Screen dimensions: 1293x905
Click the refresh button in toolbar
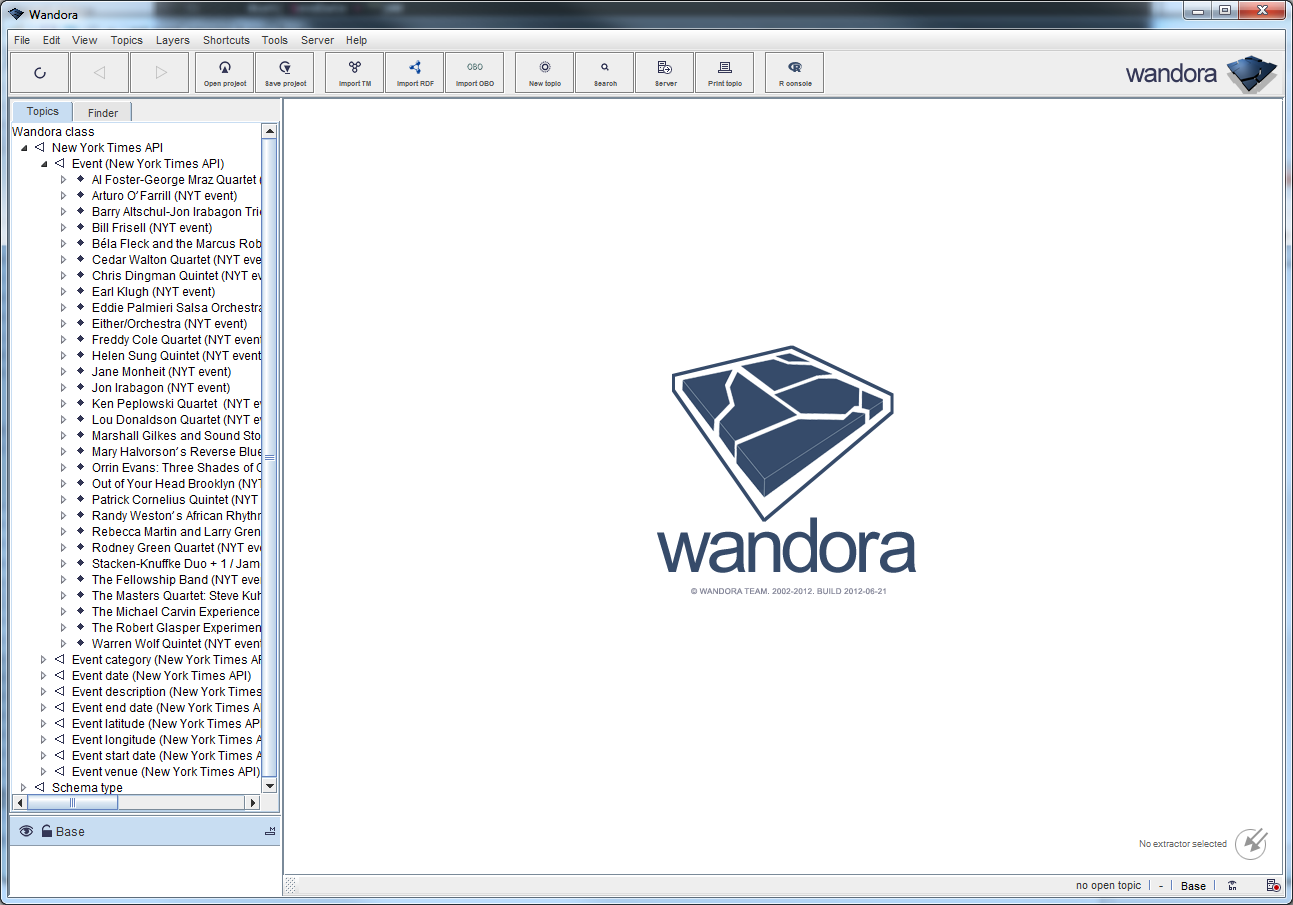(x=39, y=72)
